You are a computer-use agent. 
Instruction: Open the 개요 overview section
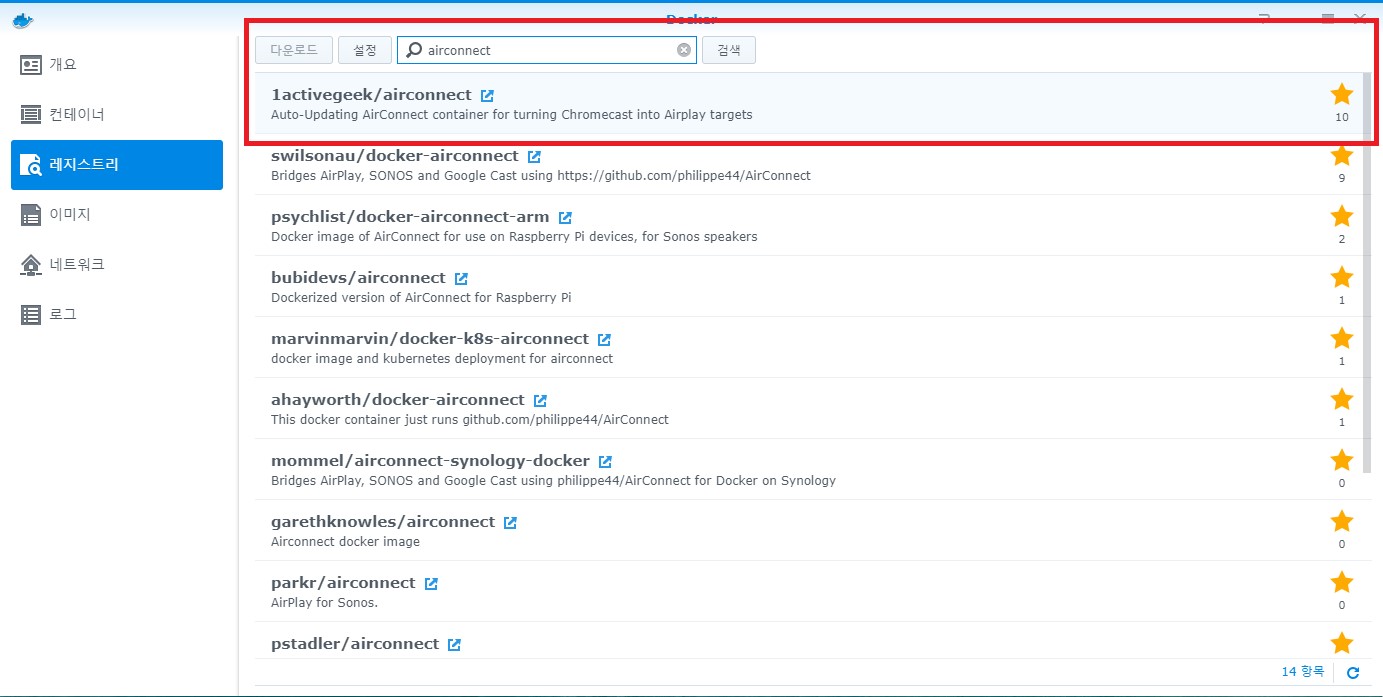coord(117,65)
